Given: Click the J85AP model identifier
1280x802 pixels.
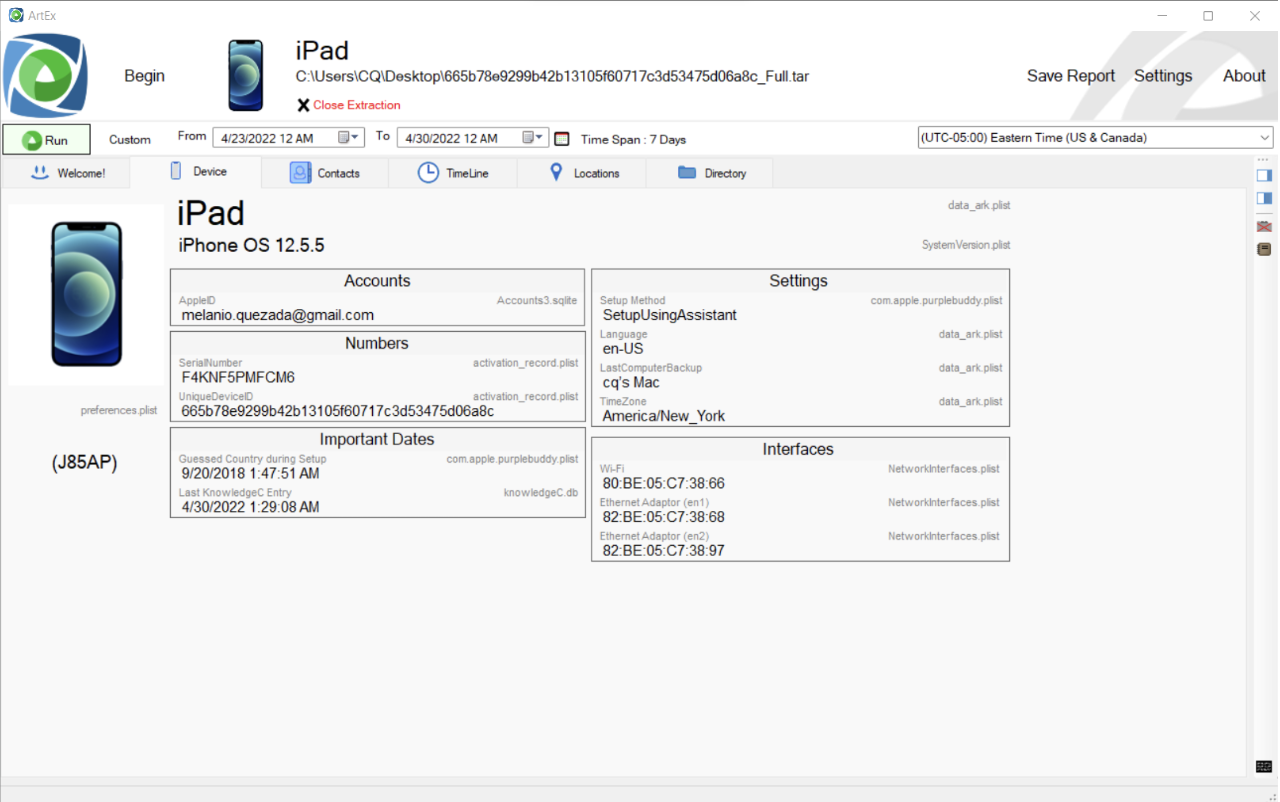Looking at the screenshot, I should point(85,463).
